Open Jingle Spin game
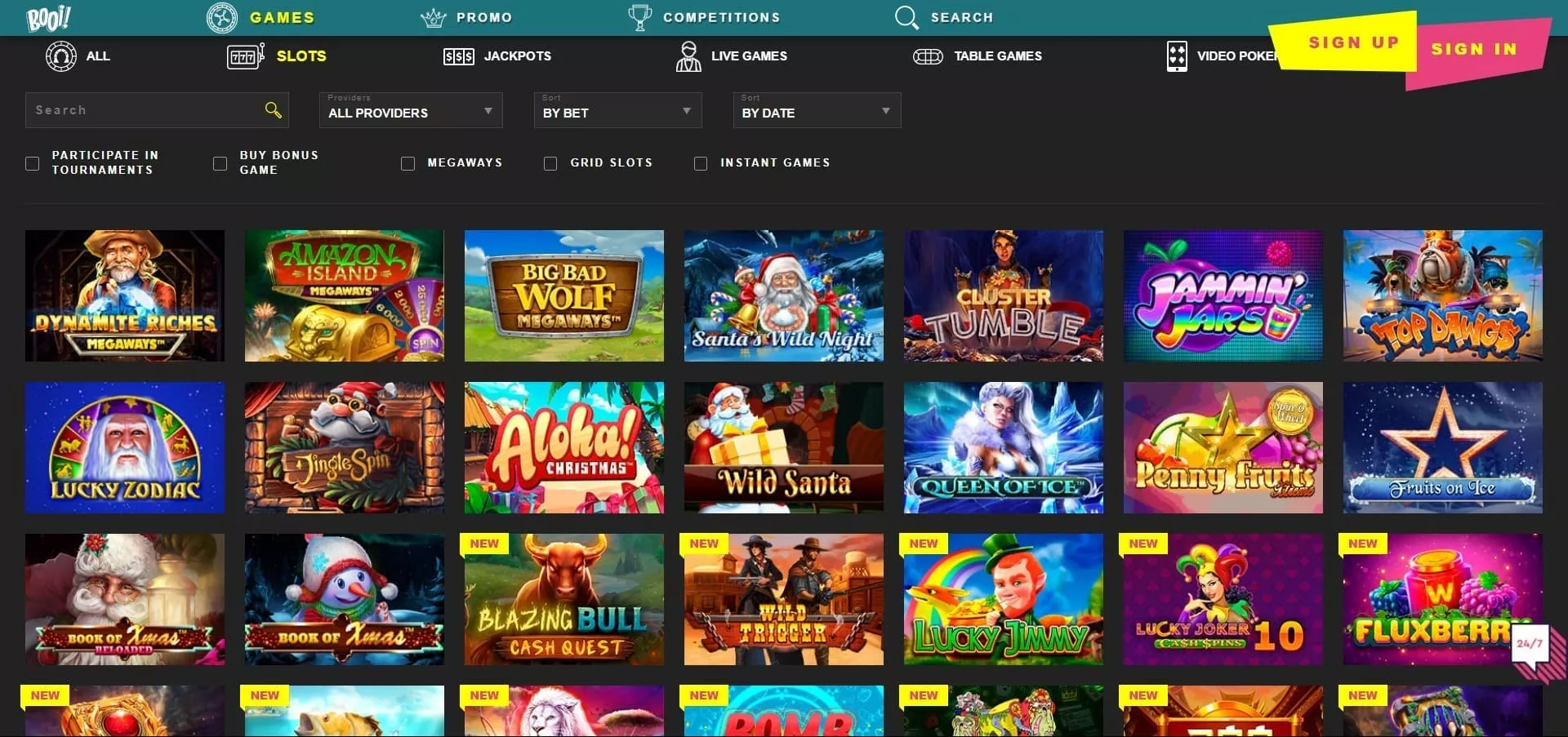The width and height of the screenshot is (1568, 737). click(x=345, y=447)
